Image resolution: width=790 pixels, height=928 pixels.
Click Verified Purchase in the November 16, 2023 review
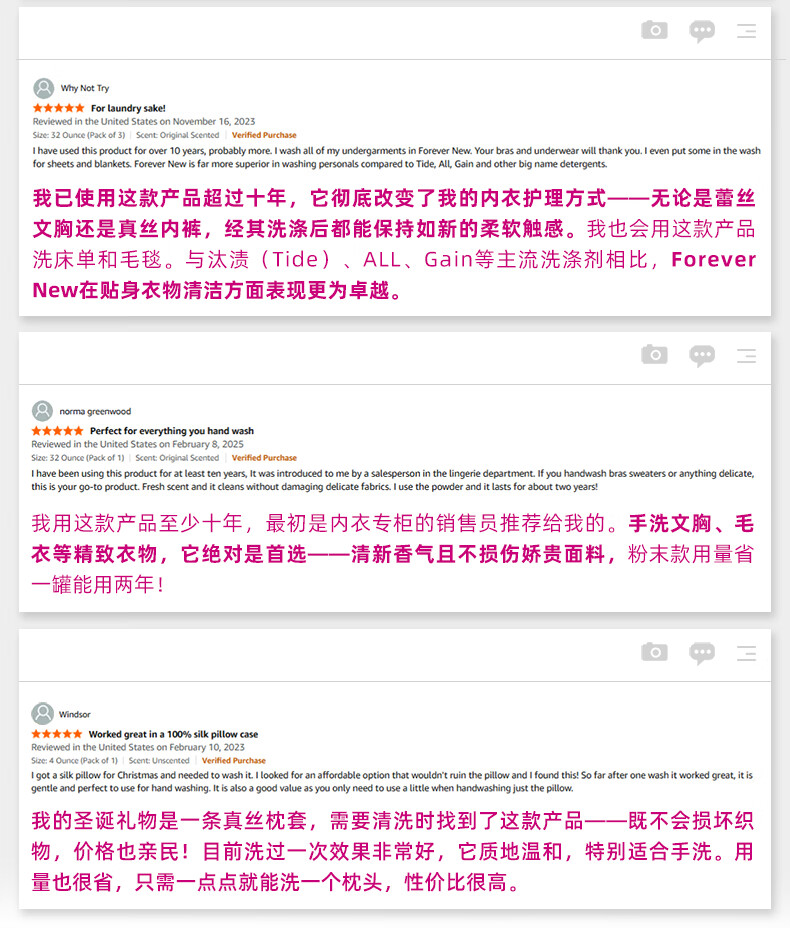[x=264, y=135]
